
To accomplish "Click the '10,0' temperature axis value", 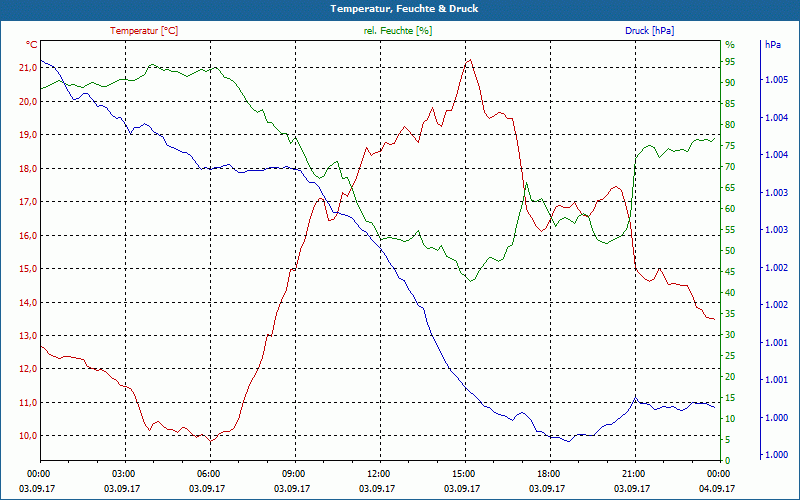I will (x=28, y=436).
